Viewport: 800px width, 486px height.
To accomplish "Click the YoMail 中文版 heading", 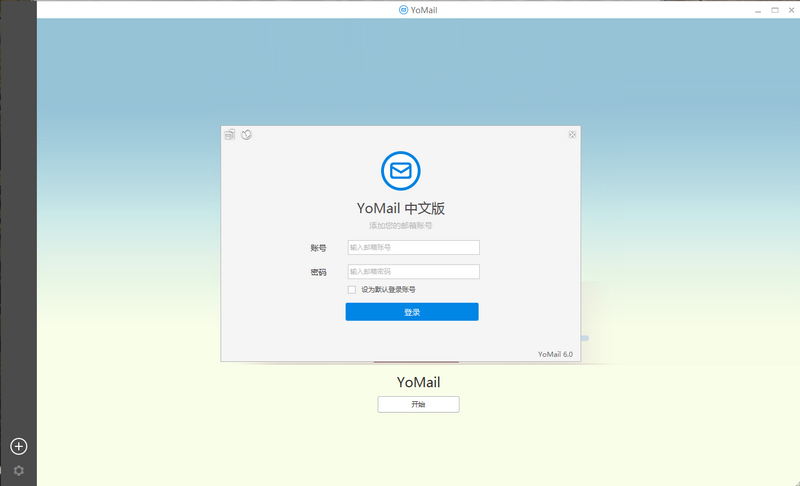I will (x=401, y=208).
